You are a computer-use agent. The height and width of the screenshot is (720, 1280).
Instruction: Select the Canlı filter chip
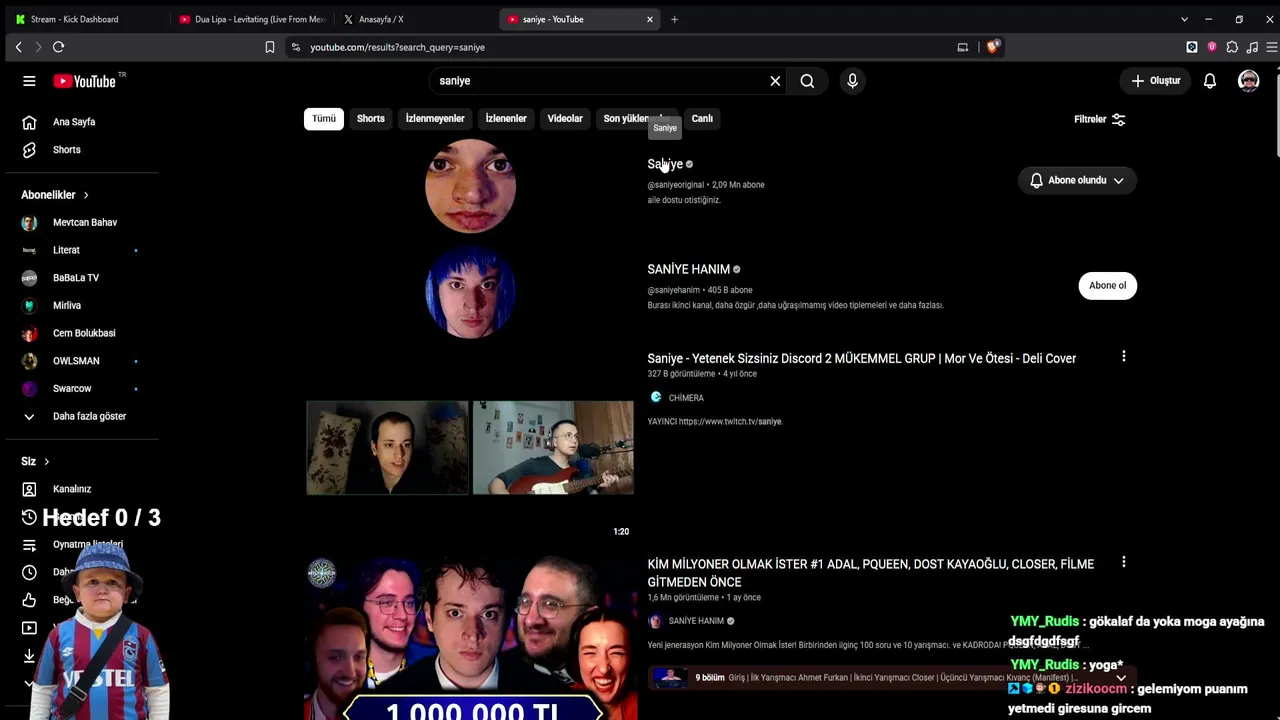[x=702, y=119]
